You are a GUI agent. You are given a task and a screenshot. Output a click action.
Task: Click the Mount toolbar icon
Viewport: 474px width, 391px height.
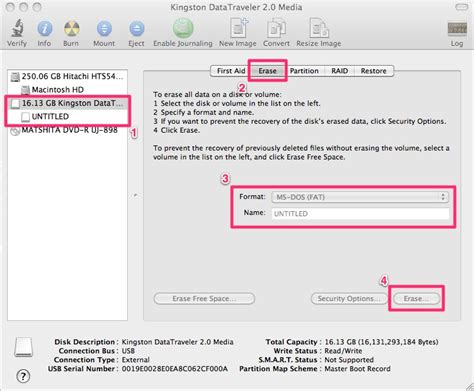coord(104,29)
